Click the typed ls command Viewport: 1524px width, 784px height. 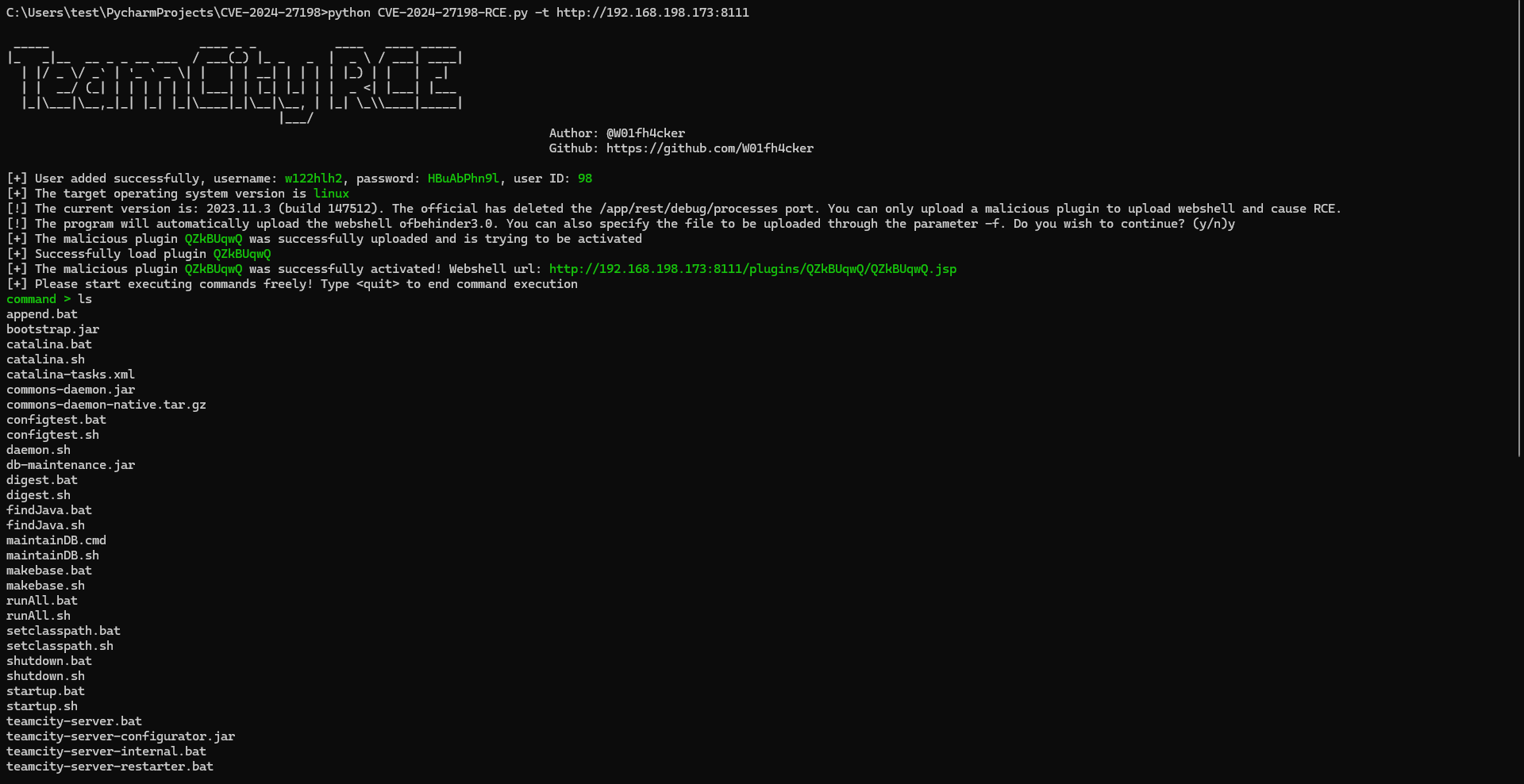[x=85, y=299]
